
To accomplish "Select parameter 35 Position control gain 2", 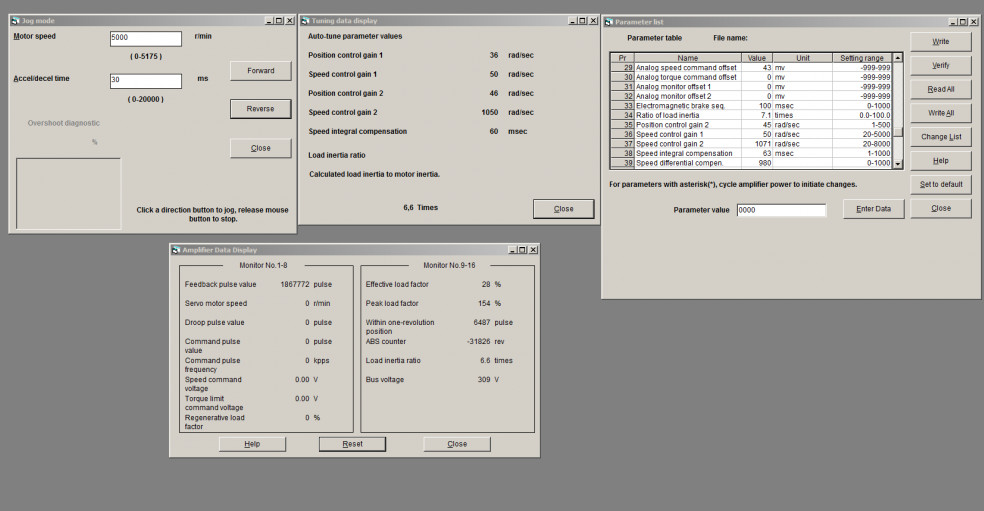I will (x=751, y=125).
